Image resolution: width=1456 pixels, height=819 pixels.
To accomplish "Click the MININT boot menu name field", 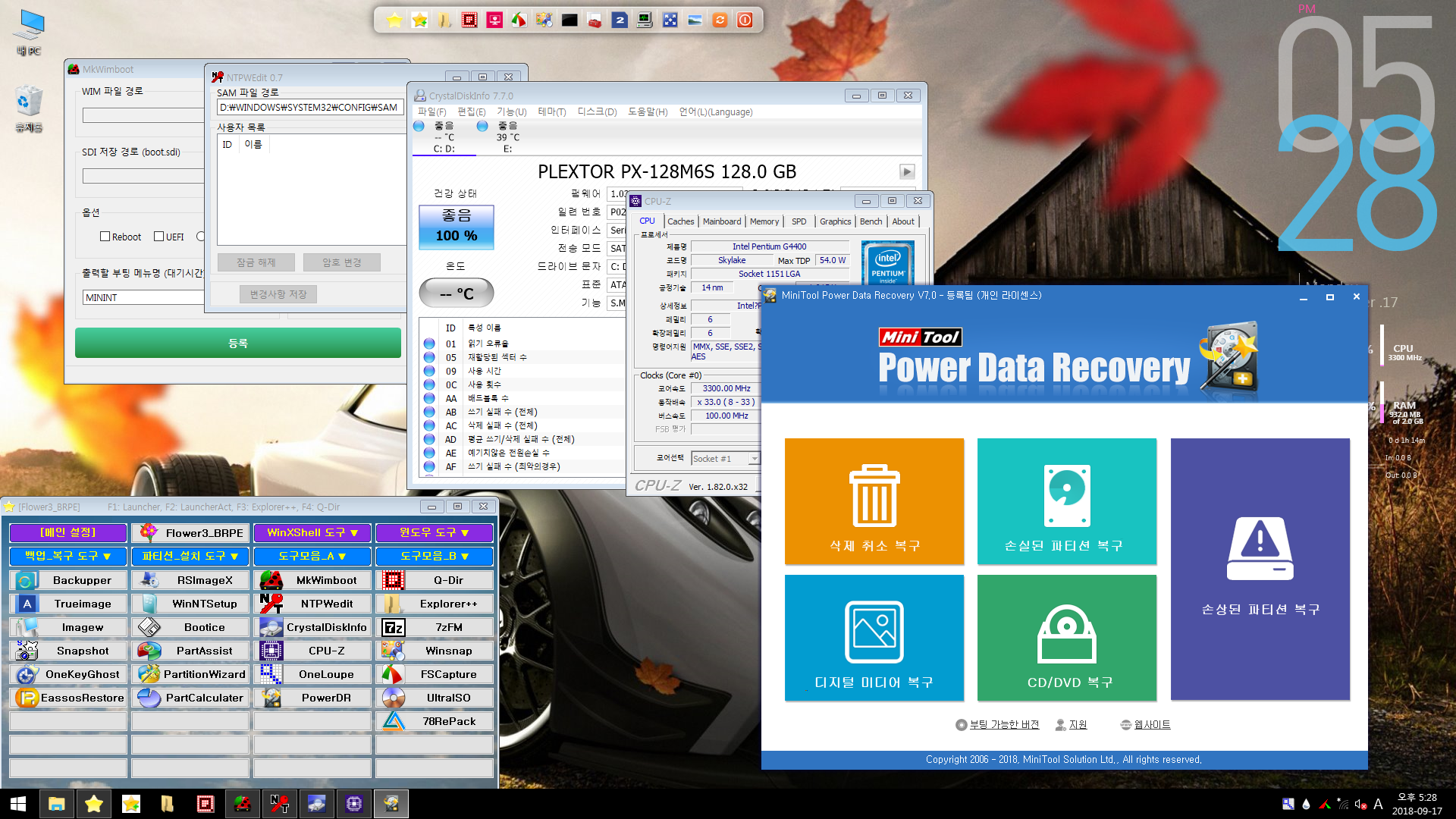I will (143, 297).
